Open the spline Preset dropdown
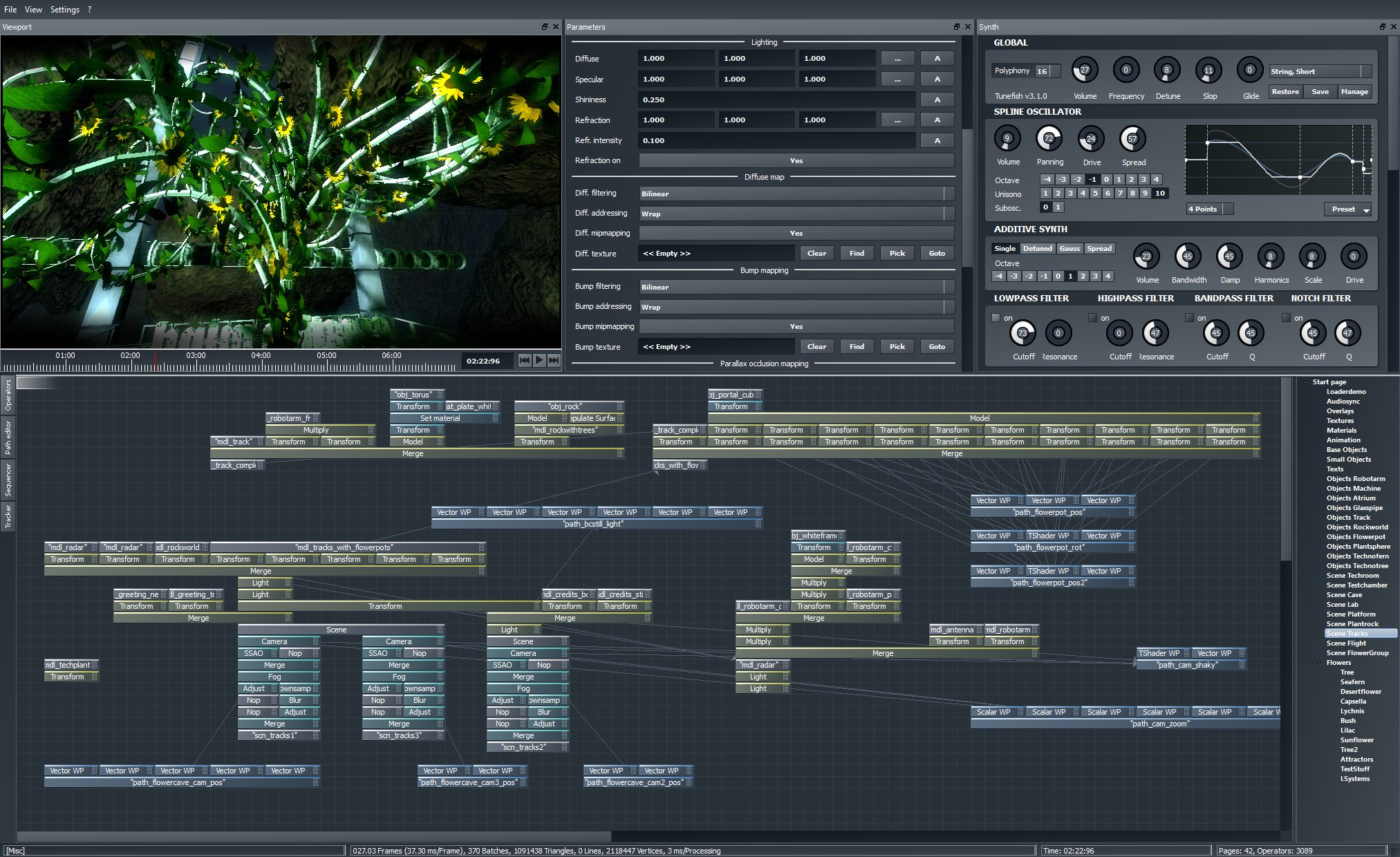Viewport: 1400px width, 857px height. 1348,209
